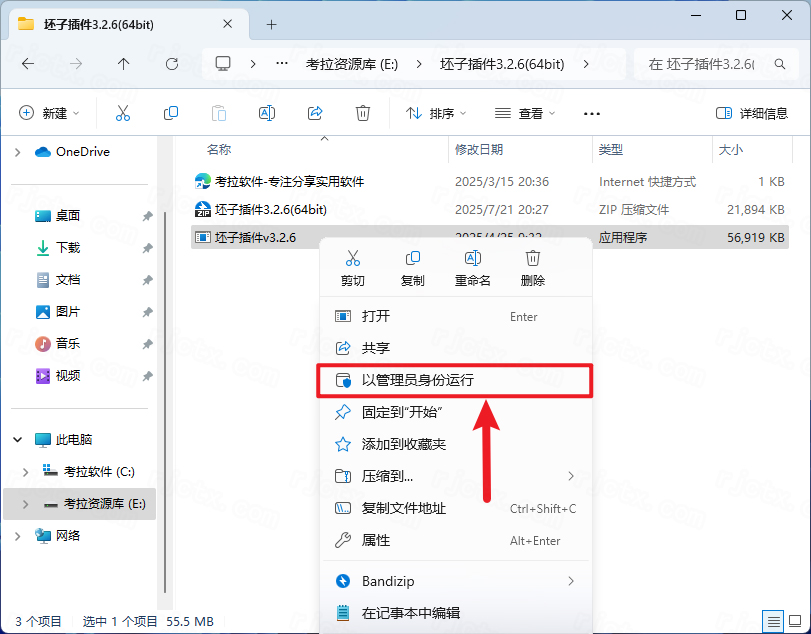Screen dimensions: 811x634
Task: Unpin 桌面 using its pin icon
Action: pos(147,216)
